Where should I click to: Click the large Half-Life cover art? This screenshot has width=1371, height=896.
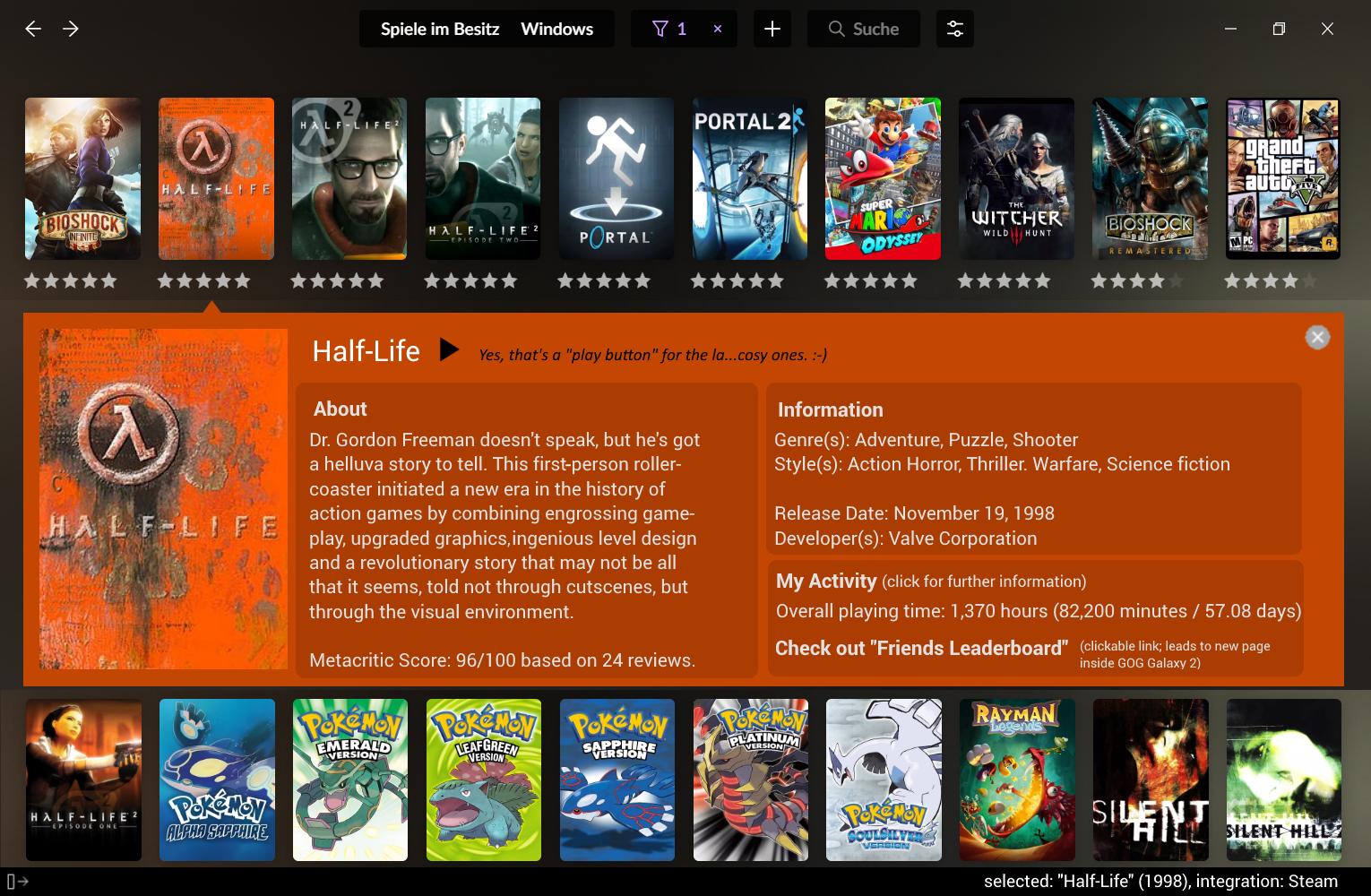[x=163, y=498]
